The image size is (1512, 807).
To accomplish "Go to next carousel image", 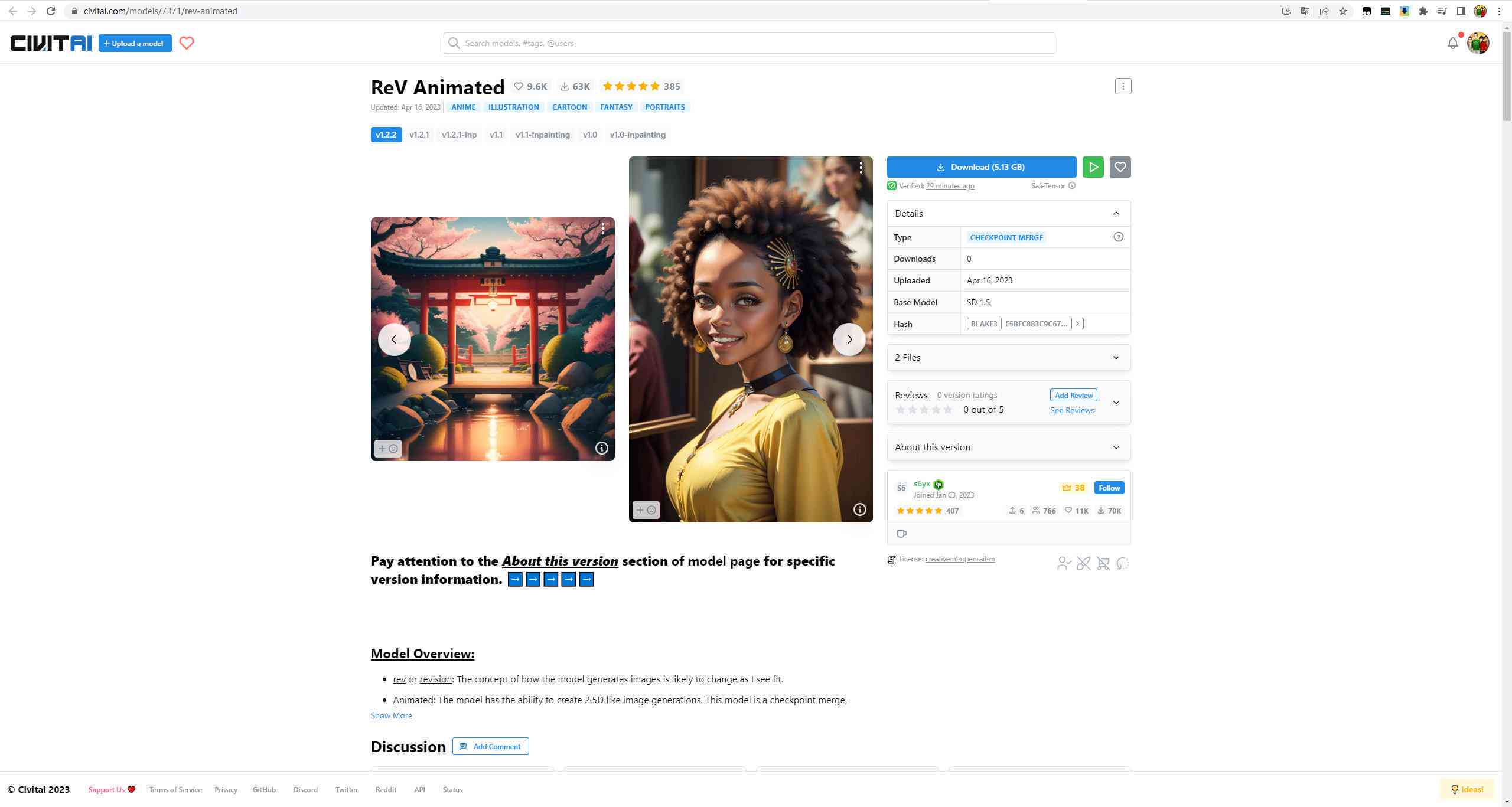I will point(849,339).
